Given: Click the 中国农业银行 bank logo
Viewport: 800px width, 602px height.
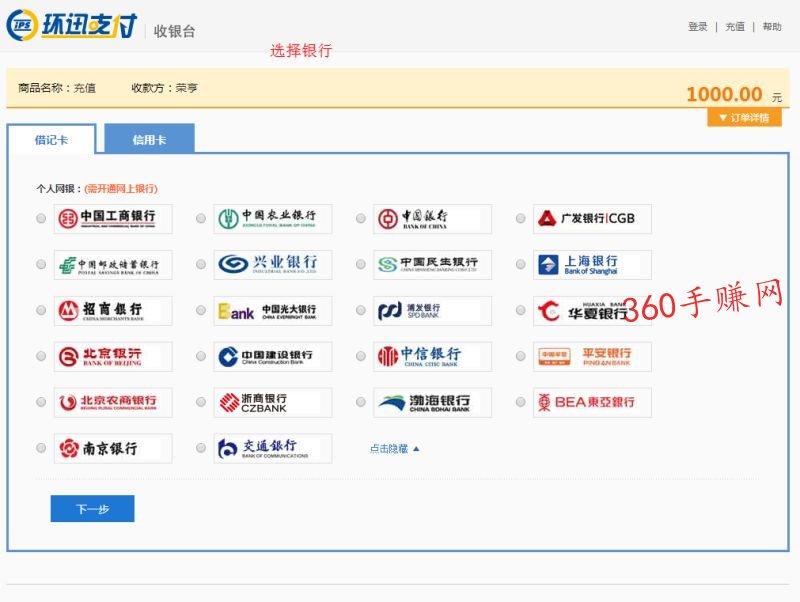Looking at the screenshot, I should coord(272,219).
